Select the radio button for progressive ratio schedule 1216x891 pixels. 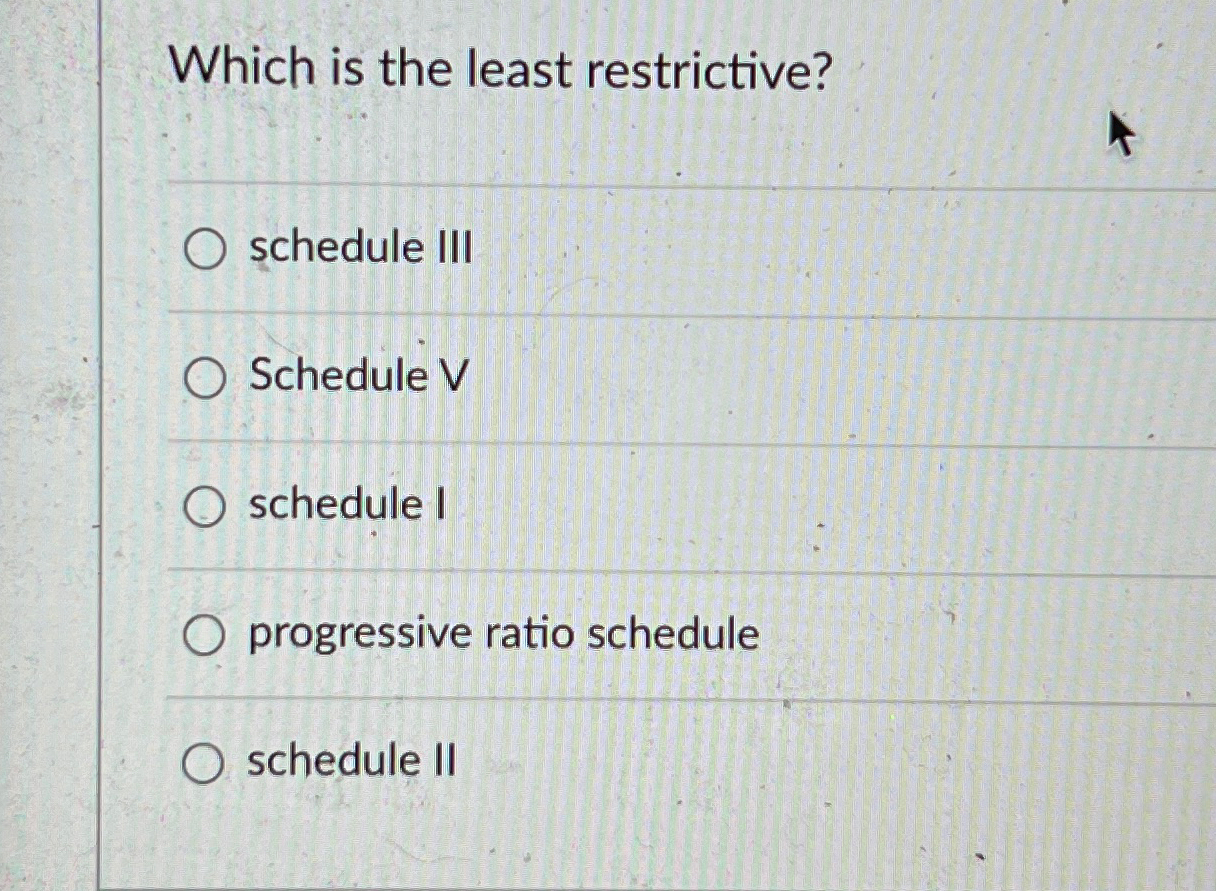[x=205, y=636]
